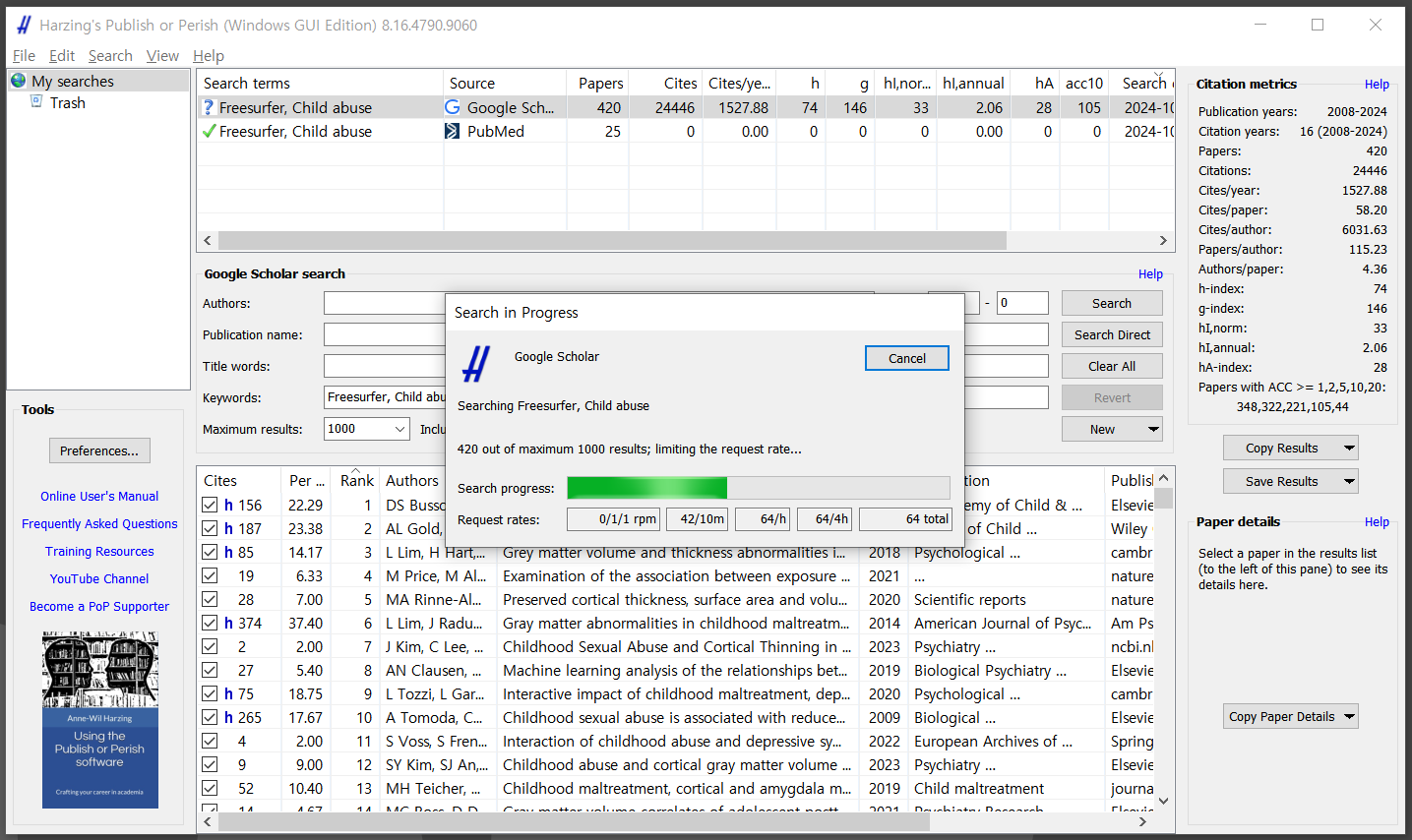
Task: Toggle checkbox for the paper with 52 cites
Action: click(210, 788)
